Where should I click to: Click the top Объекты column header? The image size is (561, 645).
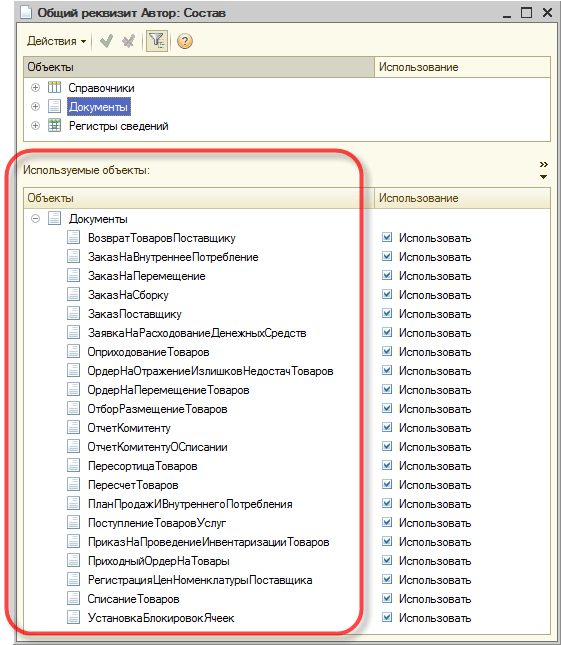pos(199,67)
